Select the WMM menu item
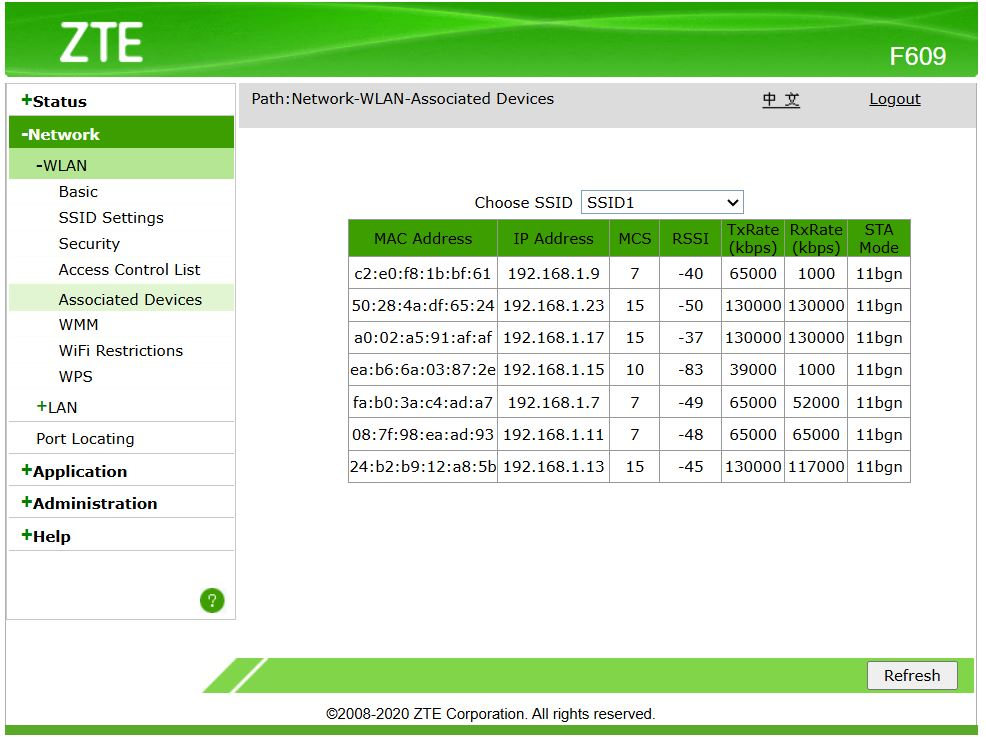This screenshot has height=737, width=986. click(78, 325)
